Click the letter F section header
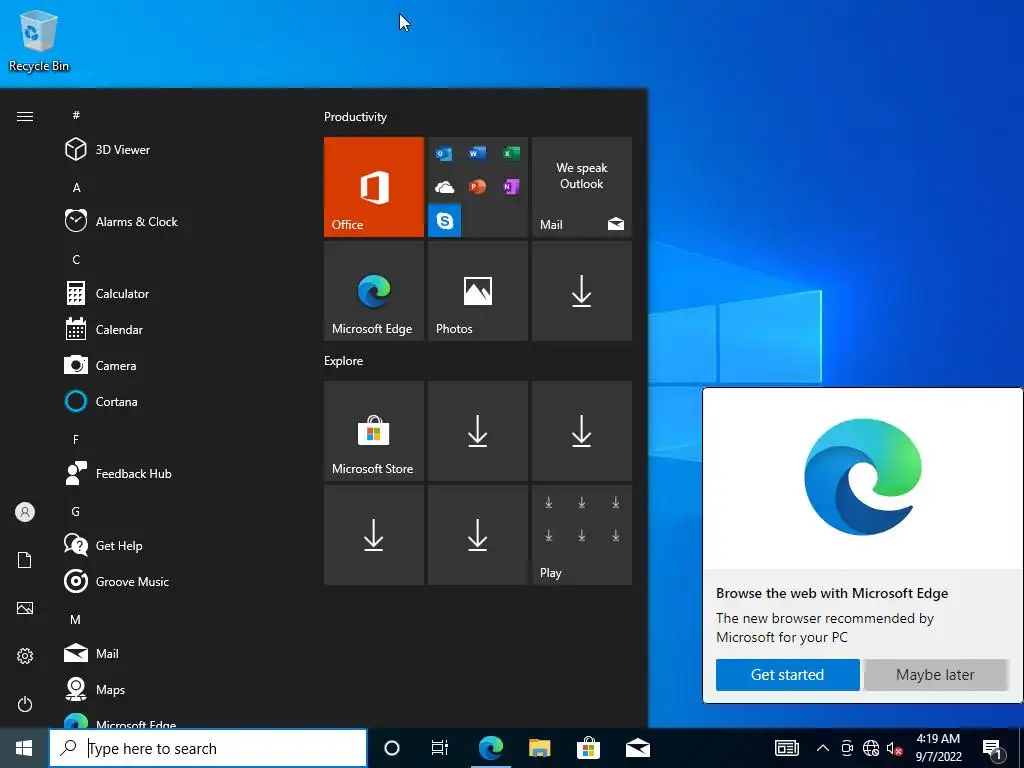Viewport: 1024px width, 768px height. 76,440
